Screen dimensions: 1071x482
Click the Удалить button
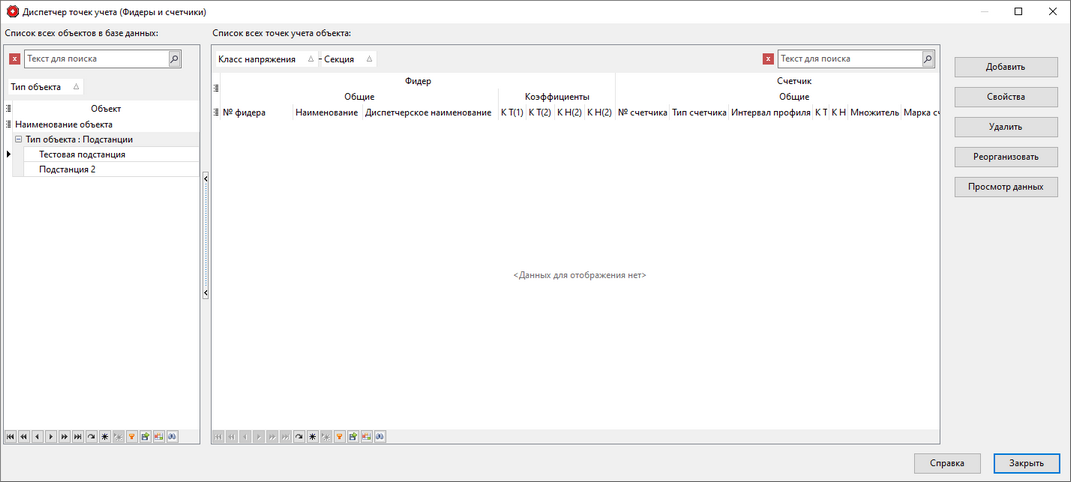coord(1006,127)
